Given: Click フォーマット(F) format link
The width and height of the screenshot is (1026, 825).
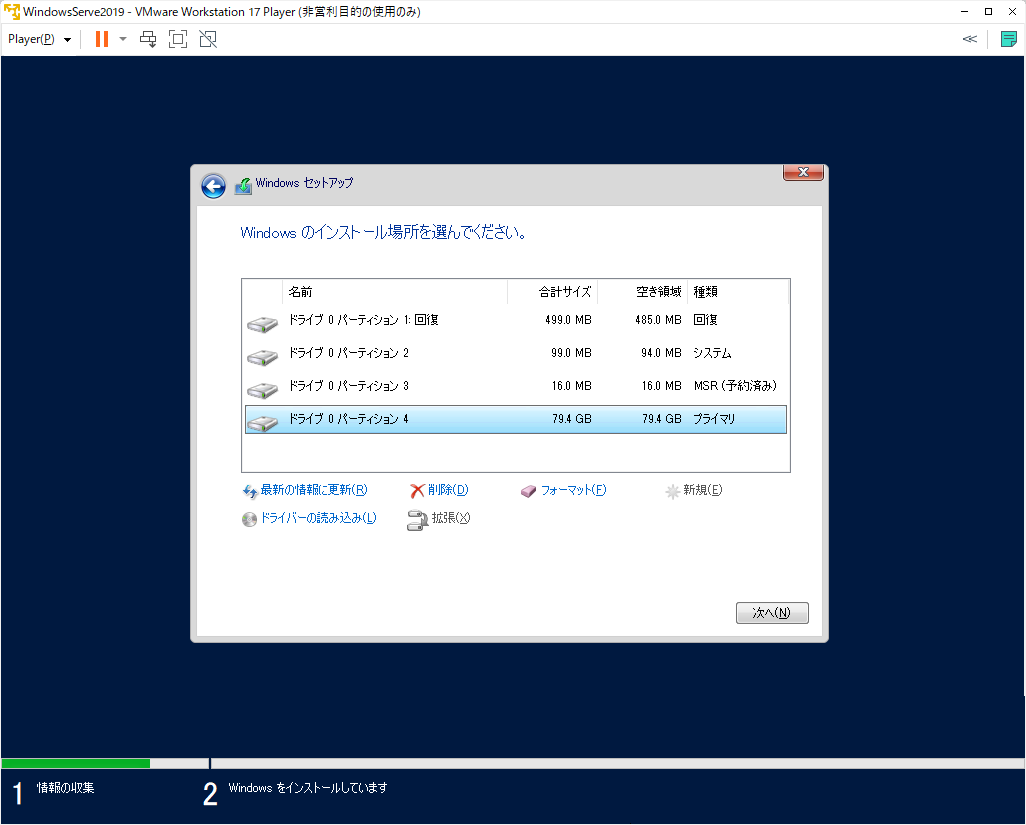Looking at the screenshot, I should point(573,490).
